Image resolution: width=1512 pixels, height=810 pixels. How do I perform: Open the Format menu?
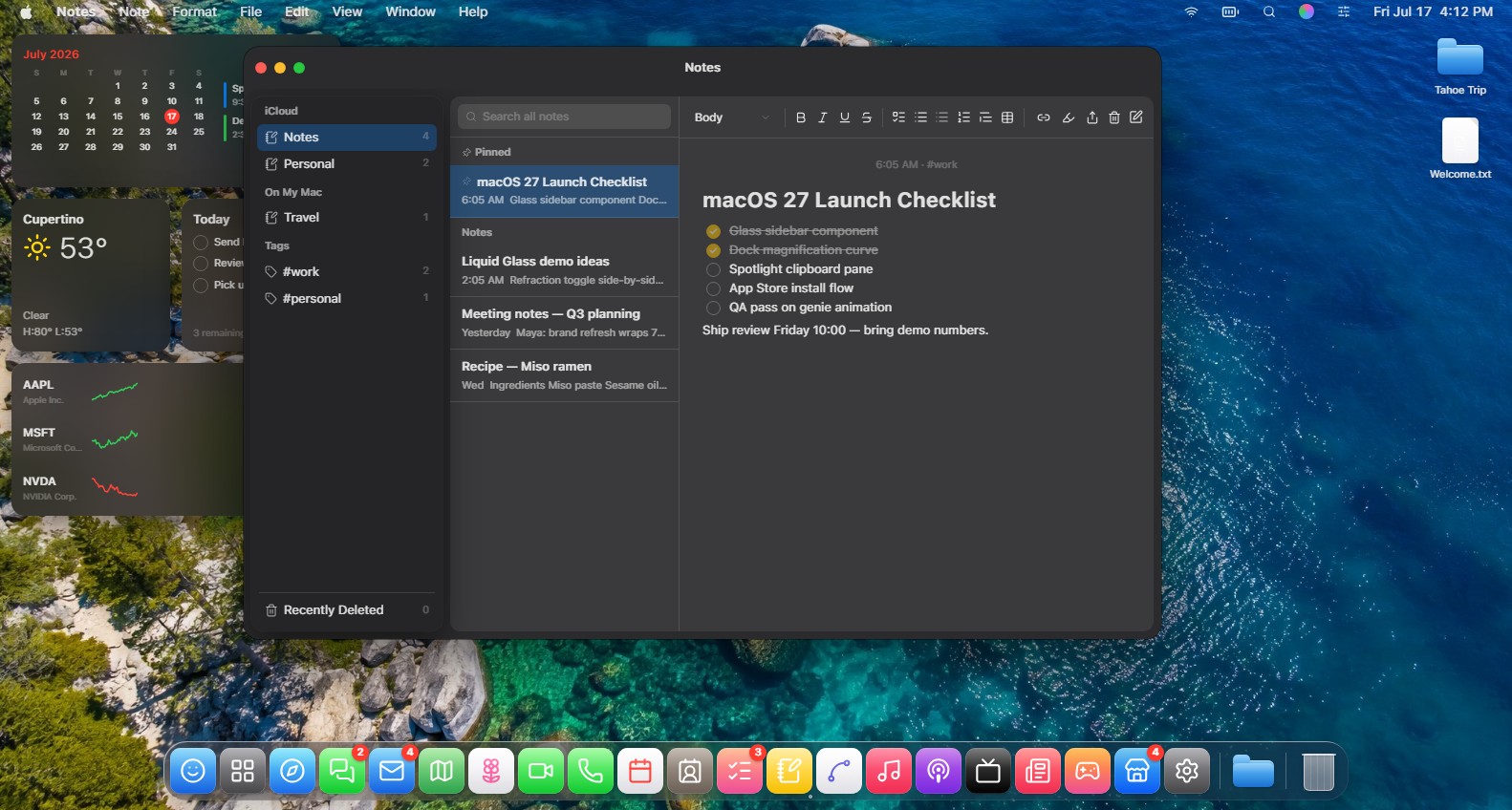(194, 11)
